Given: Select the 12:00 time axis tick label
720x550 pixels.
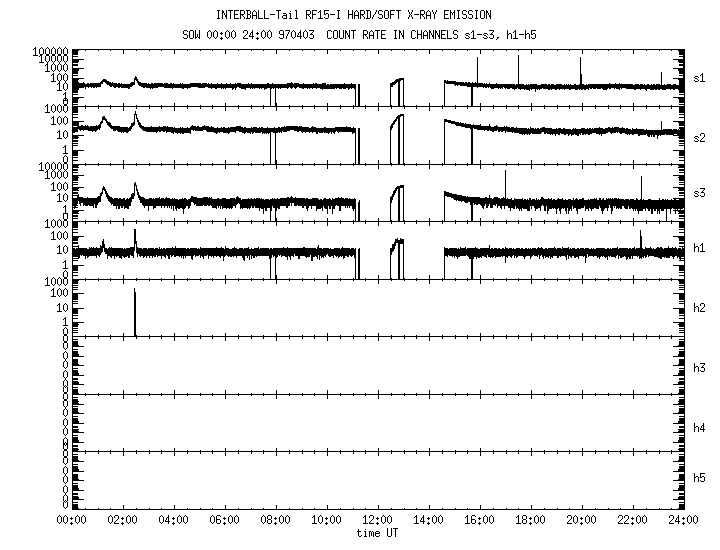Looking at the screenshot, I should 377,521.
